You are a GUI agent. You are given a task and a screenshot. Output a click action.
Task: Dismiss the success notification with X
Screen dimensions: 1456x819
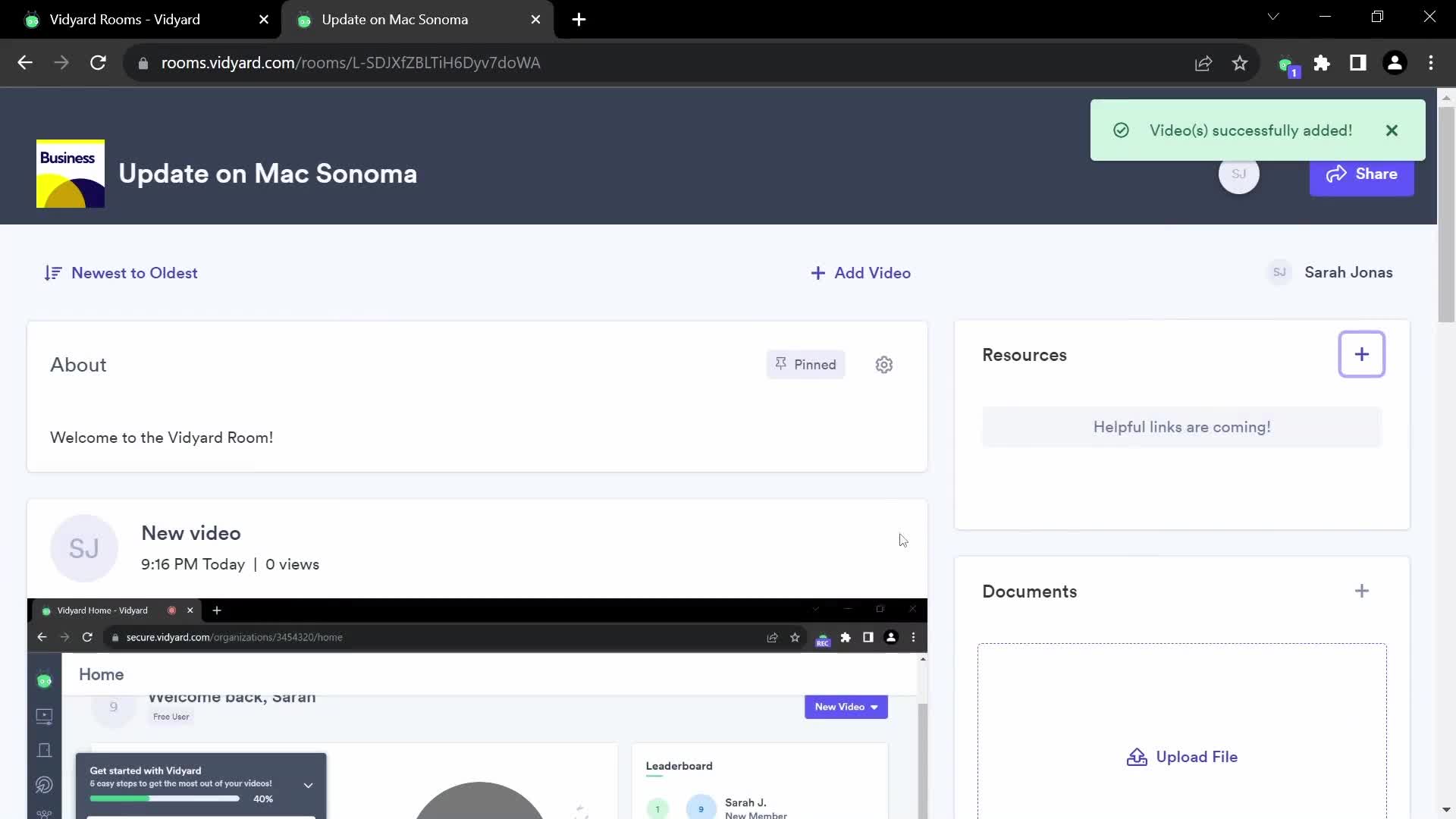pyautogui.click(x=1392, y=130)
